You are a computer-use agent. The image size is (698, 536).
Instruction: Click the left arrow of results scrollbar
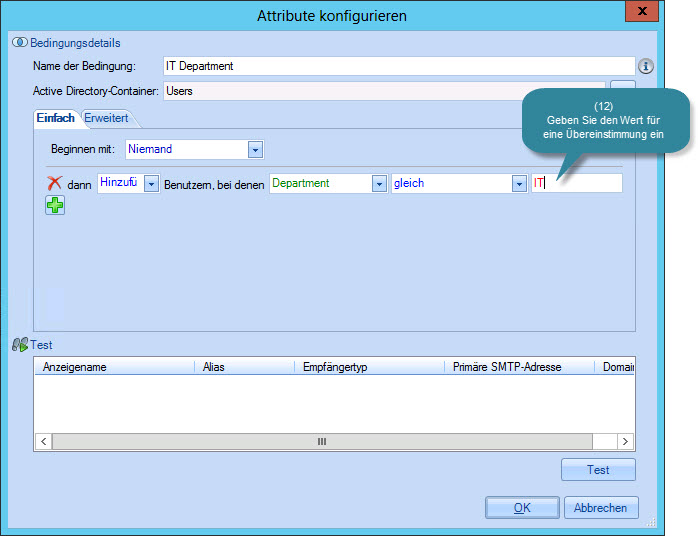[x=44, y=442]
